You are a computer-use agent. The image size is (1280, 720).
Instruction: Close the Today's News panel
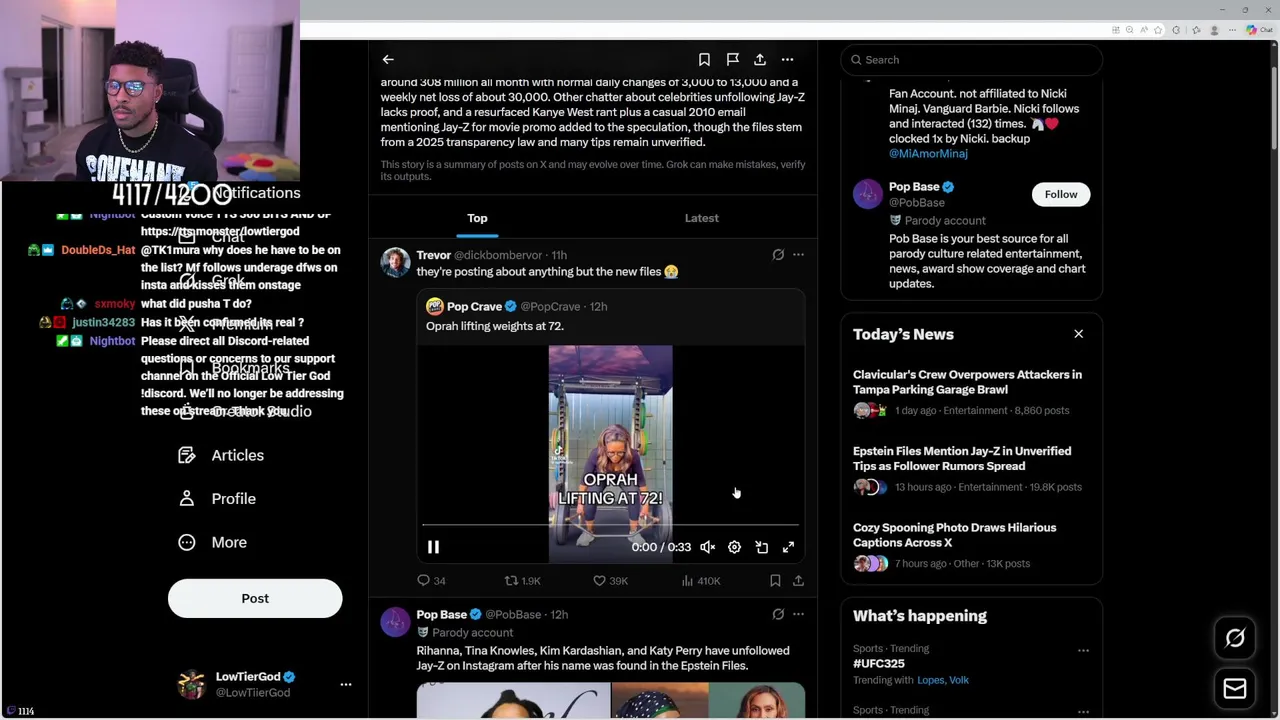coord(1078,334)
